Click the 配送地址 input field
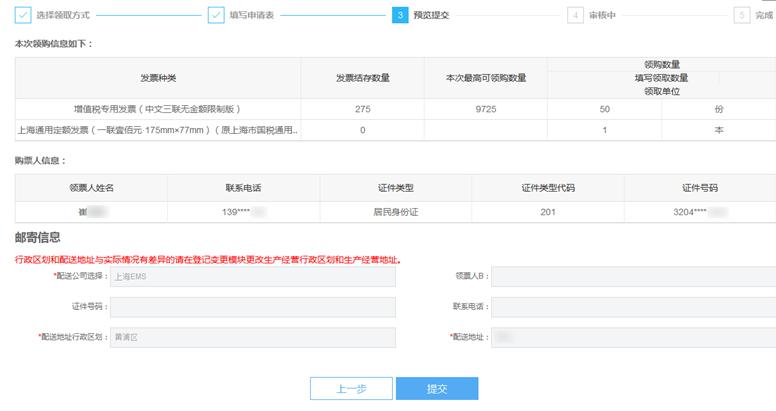Image resolution: width=776 pixels, height=411 pixels. (x=632, y=338)
